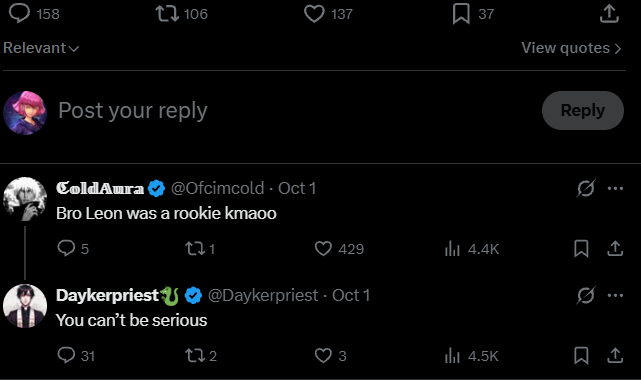Like ColdAura's reply with 429 likes
This screenshot has height=380, width=641.
coord(323,248)
